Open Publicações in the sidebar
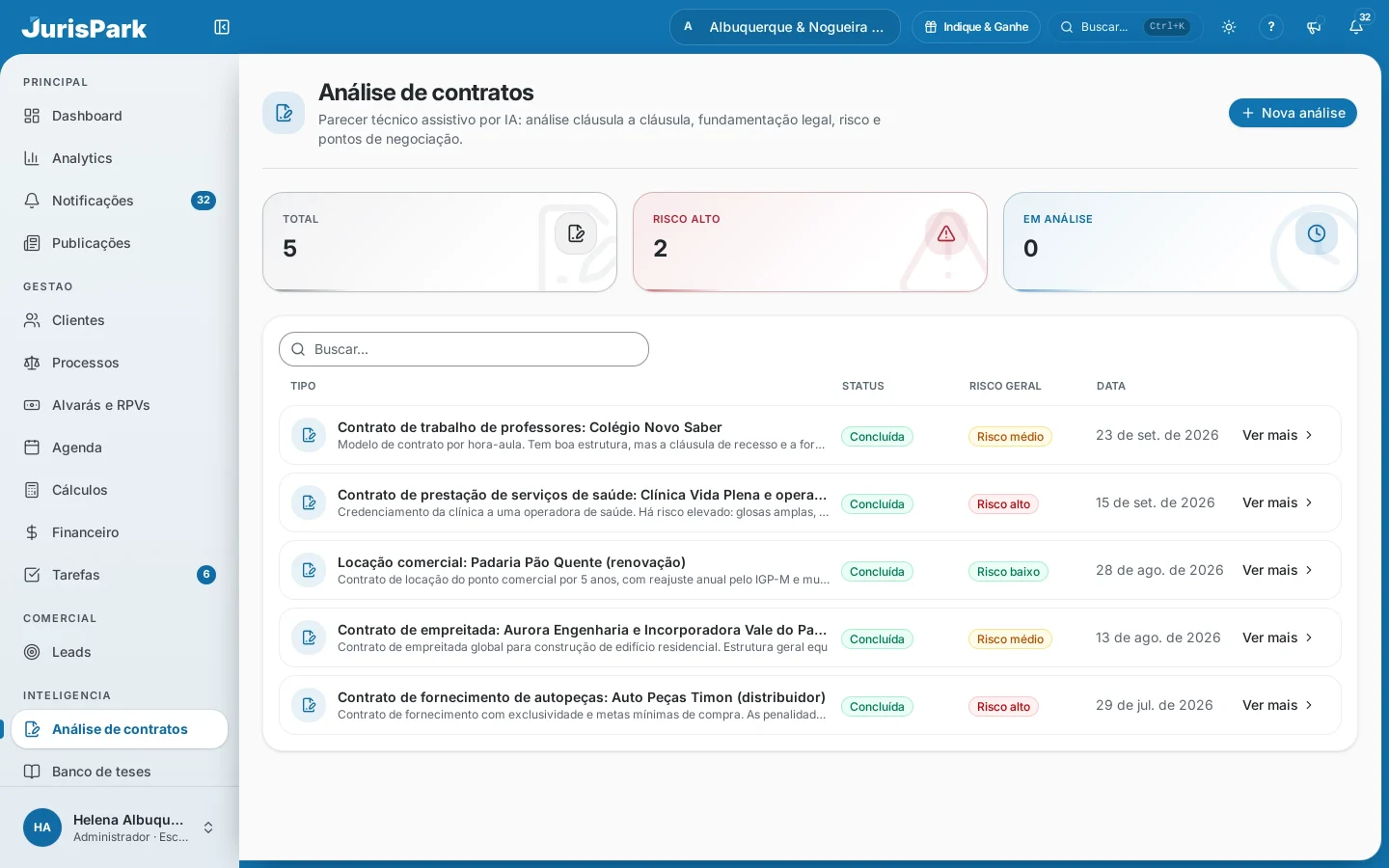This screenshot has width=1389, height=868. [x=120, y=243]
